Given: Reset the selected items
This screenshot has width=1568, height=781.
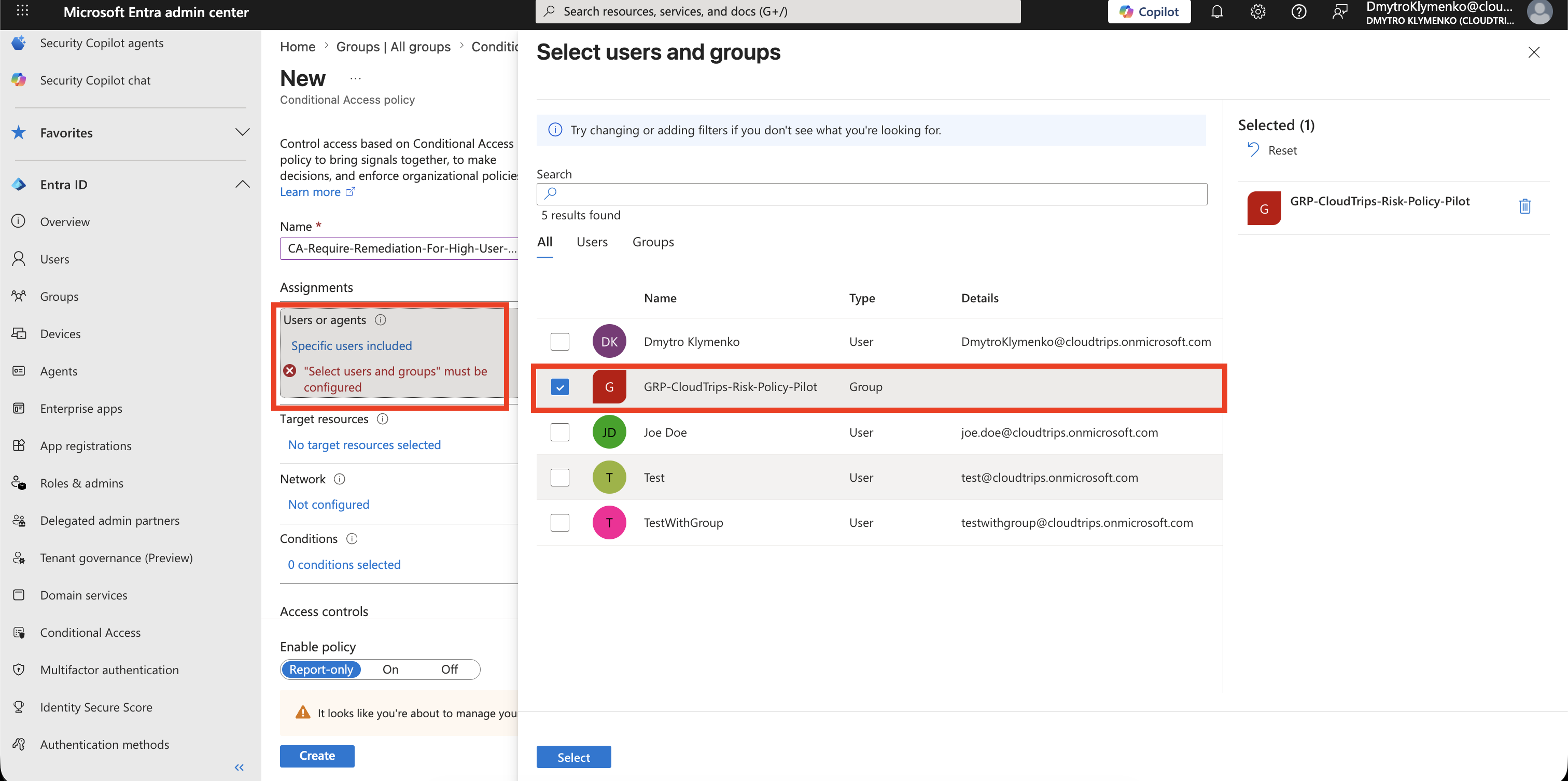Looking at the screenshot, I should [x=1271, y=150].
